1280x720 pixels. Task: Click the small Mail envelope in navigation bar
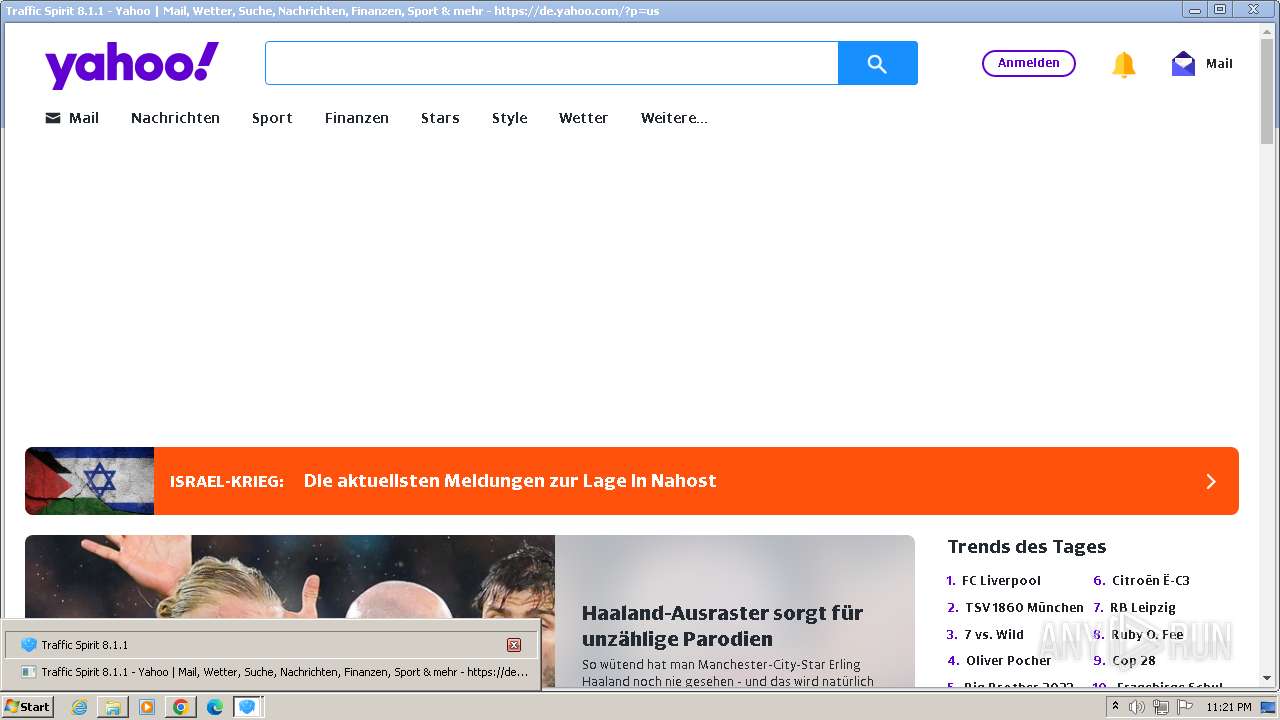[x=53, y=118]
